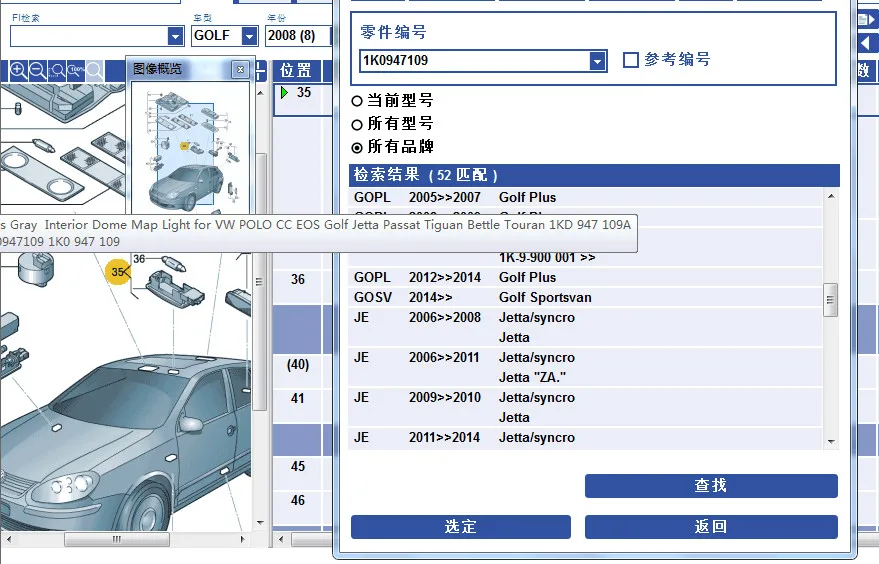Image resolution: width=879 pixels, height=564 pixels.
Task: Click the callout number 36 in diagram
Action: coord(139,259)
